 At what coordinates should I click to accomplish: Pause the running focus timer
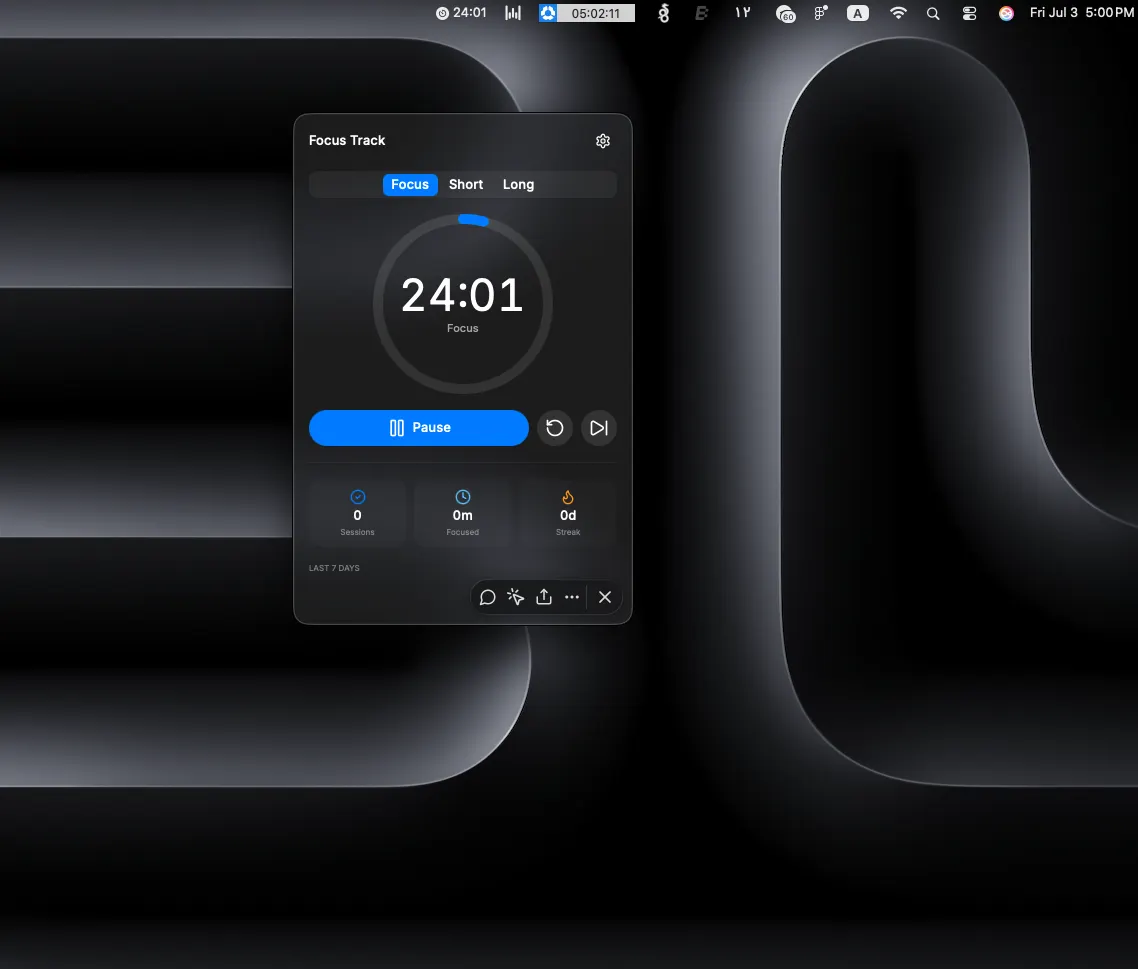pyautogui.click(x=419, y=428)
